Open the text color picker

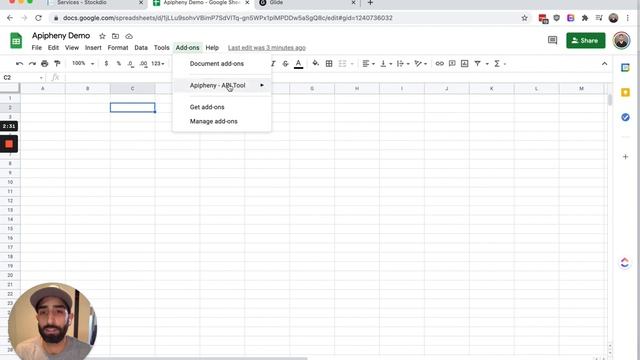[298, 64]
